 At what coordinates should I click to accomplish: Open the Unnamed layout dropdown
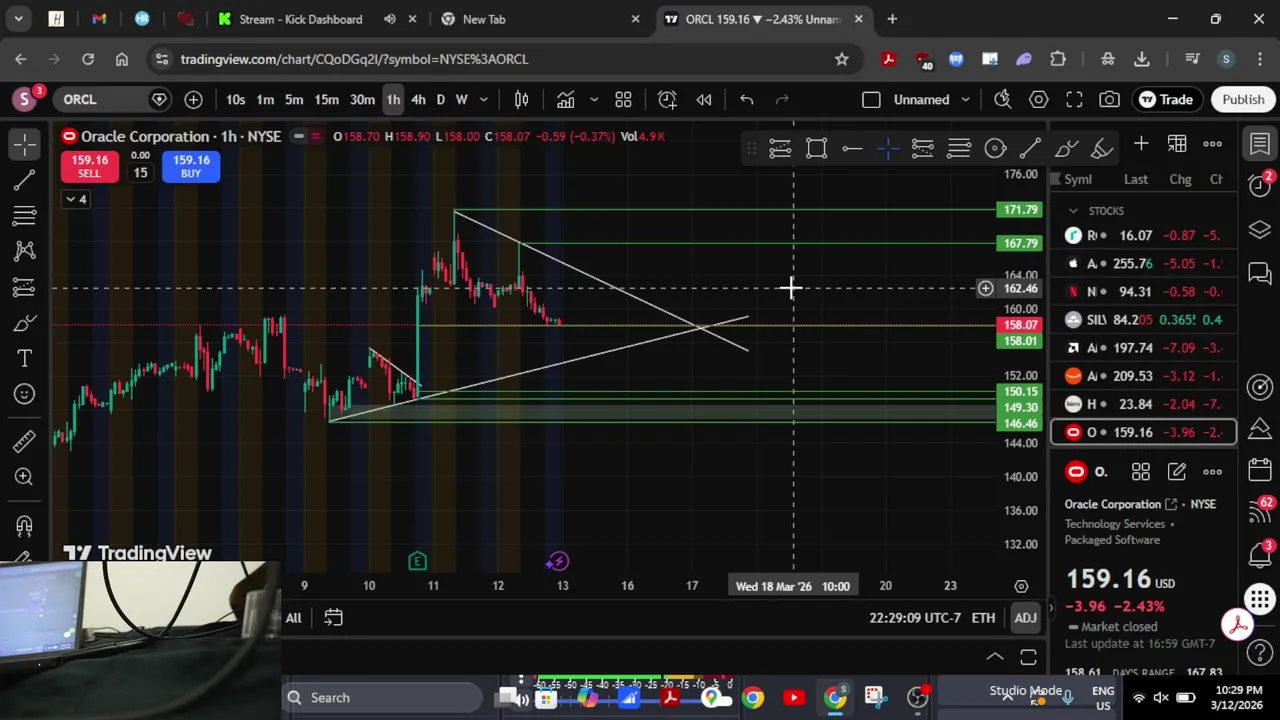tap(931, 99)
